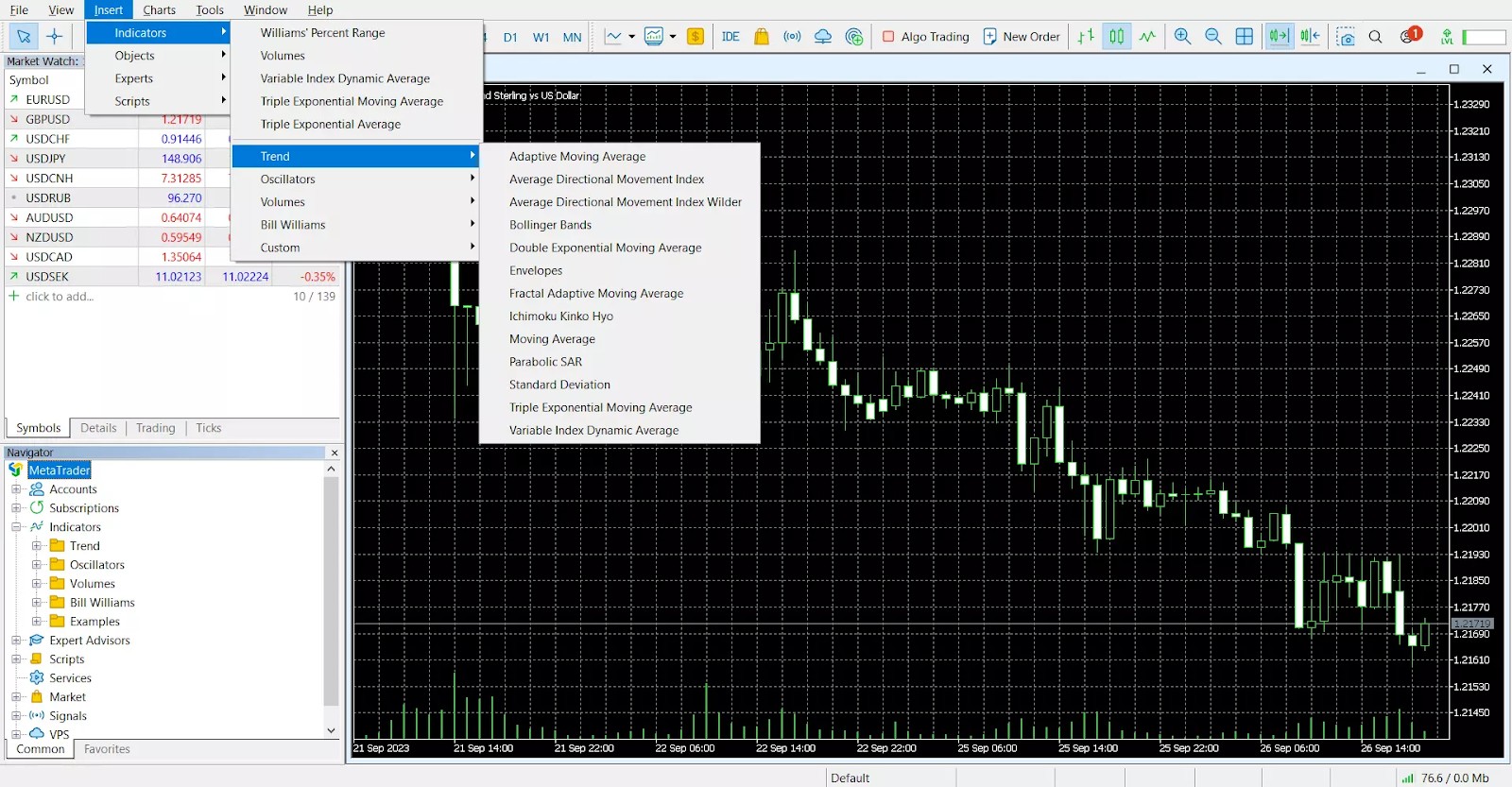
Task: Close the Navigator panel
Action: pos(334,453)
